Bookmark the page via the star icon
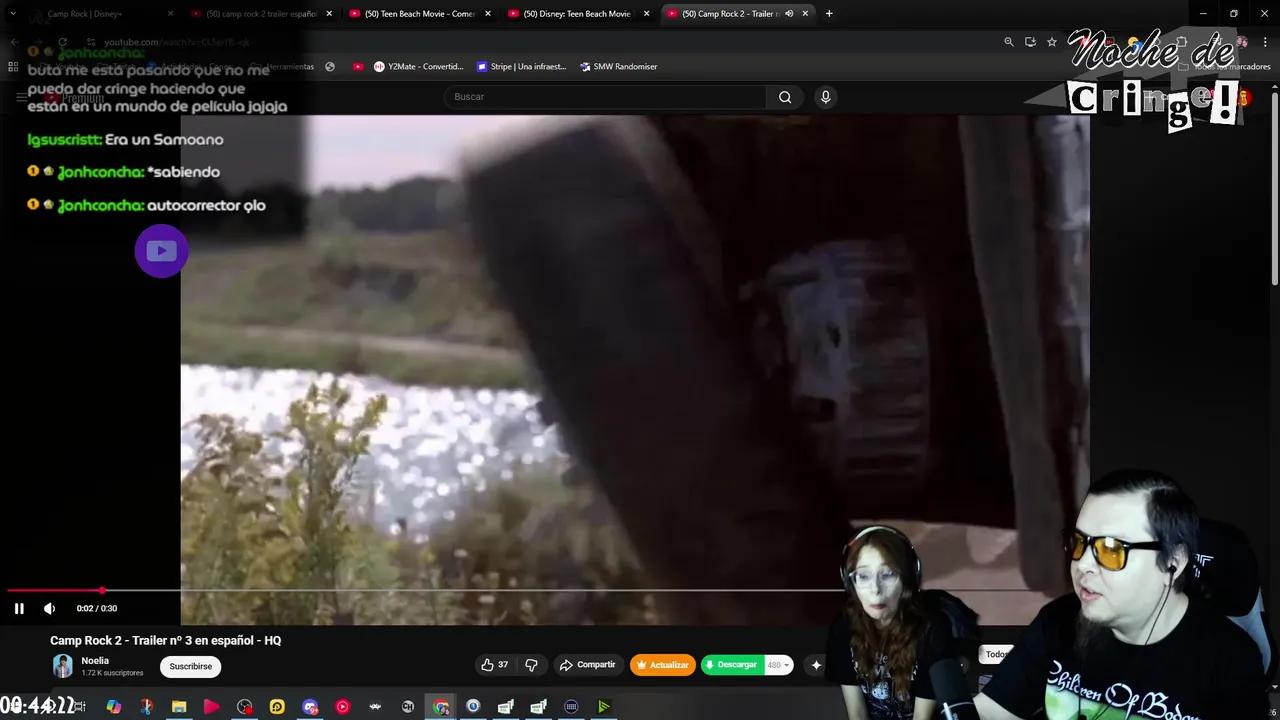Screen dimensions: 1280x720 pos(1051,42)
